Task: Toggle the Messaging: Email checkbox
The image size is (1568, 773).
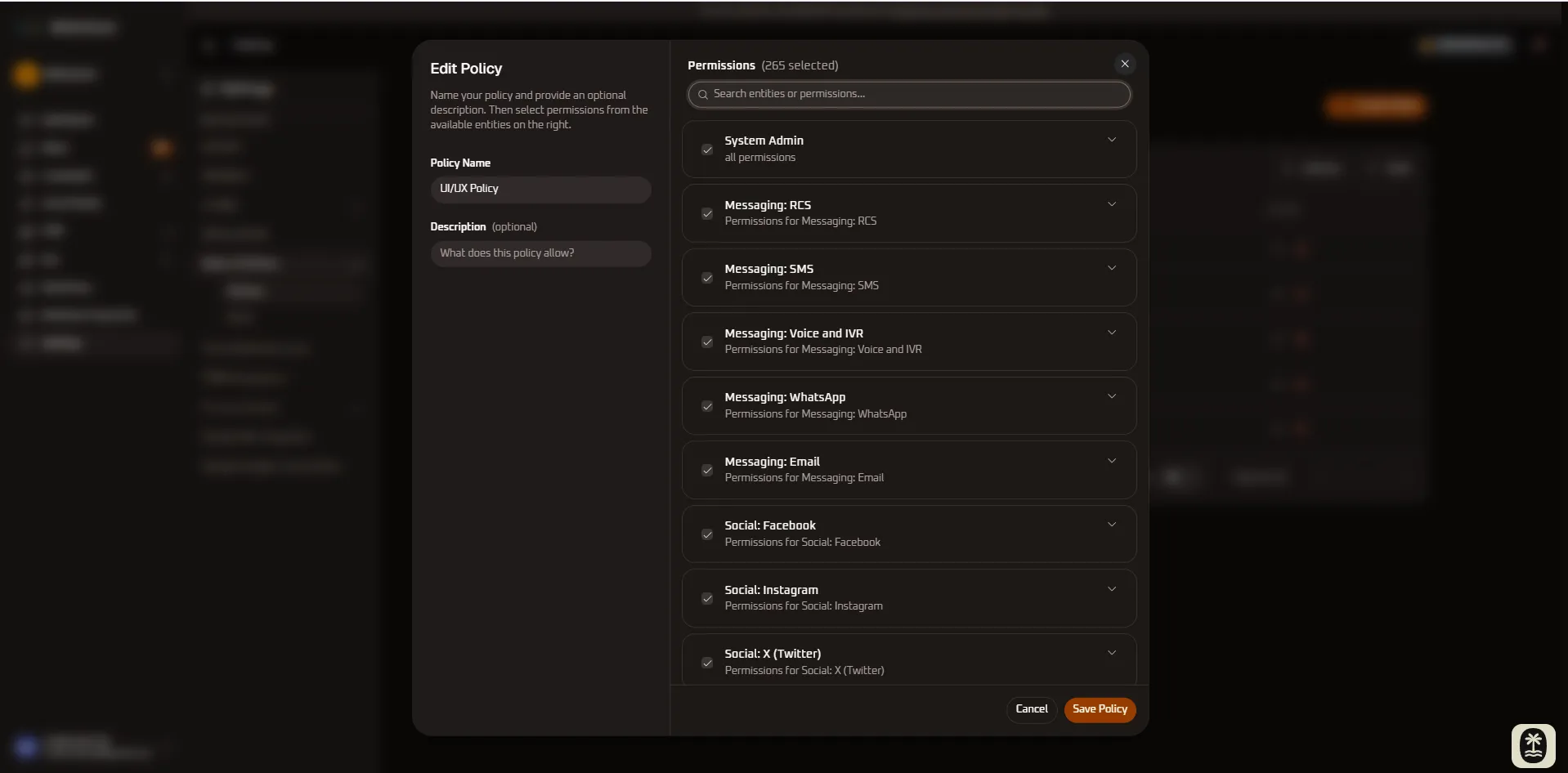Action: click(707, 471)
